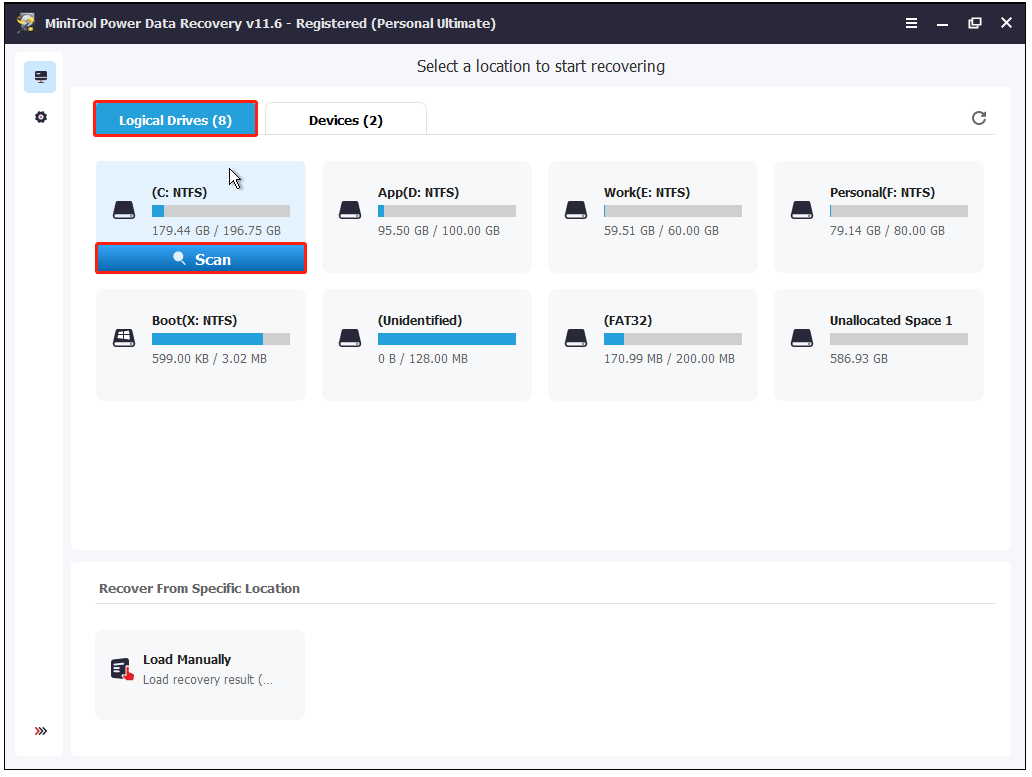Screen dimensions: 1032x777
Task: Click 'Recover From Specific Location' heading
Action: click(x=199, y=588)
